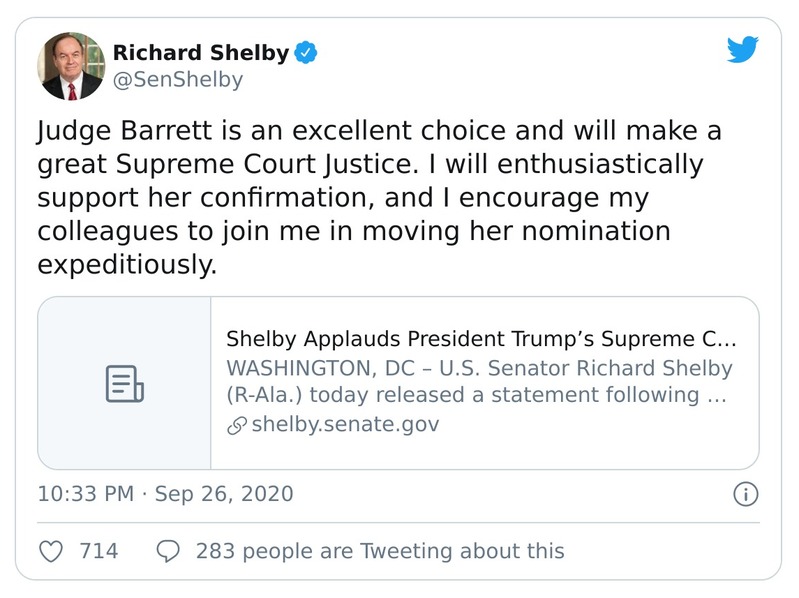This screenshot has height=598, width=799.
Task: Open the Shelby Applauds President Trump's headline
Action: pos(480,338)
